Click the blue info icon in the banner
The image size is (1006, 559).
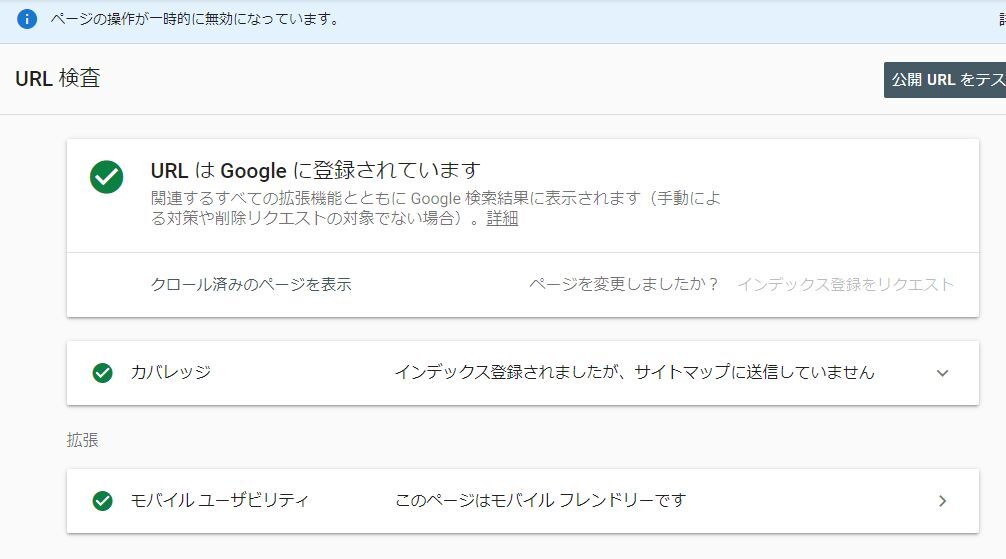tap(27, 19)
